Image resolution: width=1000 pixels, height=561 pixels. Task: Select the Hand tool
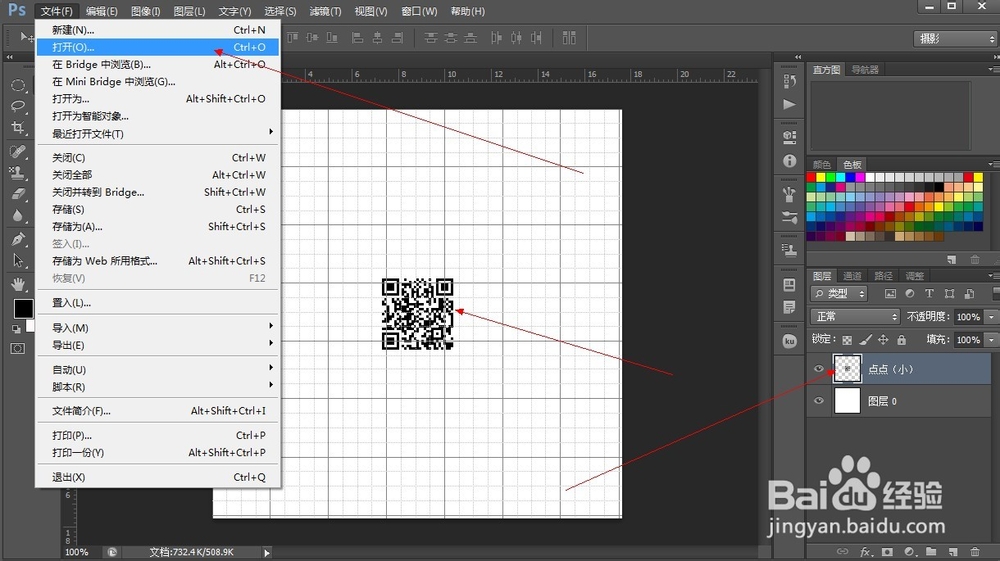tap(18, 284)
